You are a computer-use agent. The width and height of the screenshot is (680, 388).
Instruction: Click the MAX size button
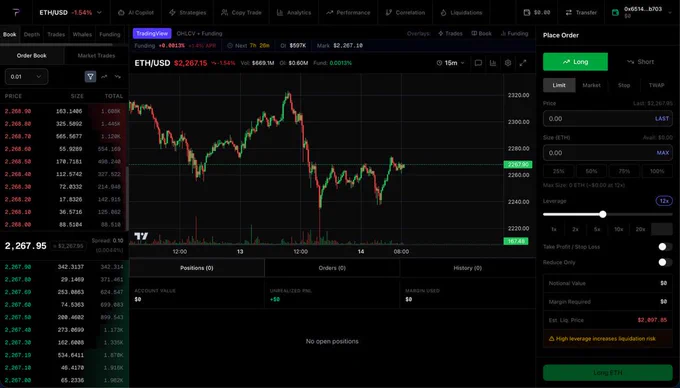[663, 153]
